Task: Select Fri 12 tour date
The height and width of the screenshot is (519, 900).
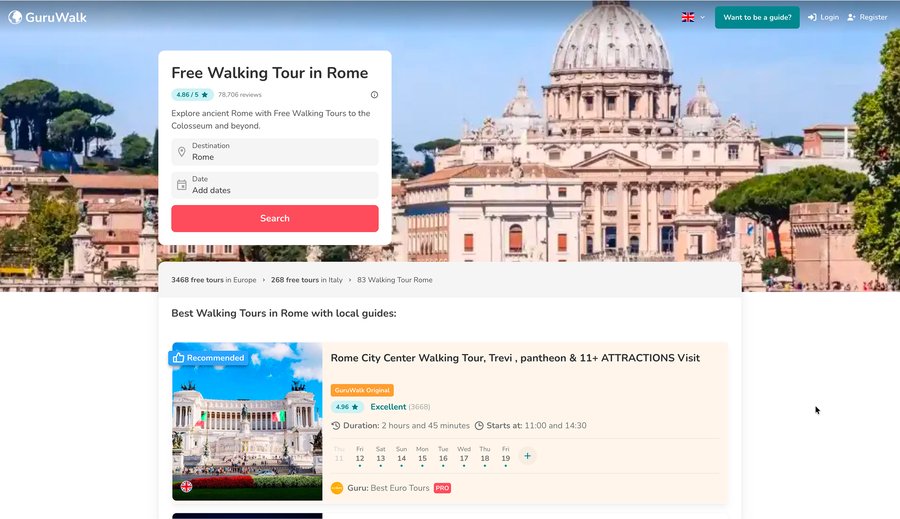Action: pyautogui.click(x=360, y=455)
